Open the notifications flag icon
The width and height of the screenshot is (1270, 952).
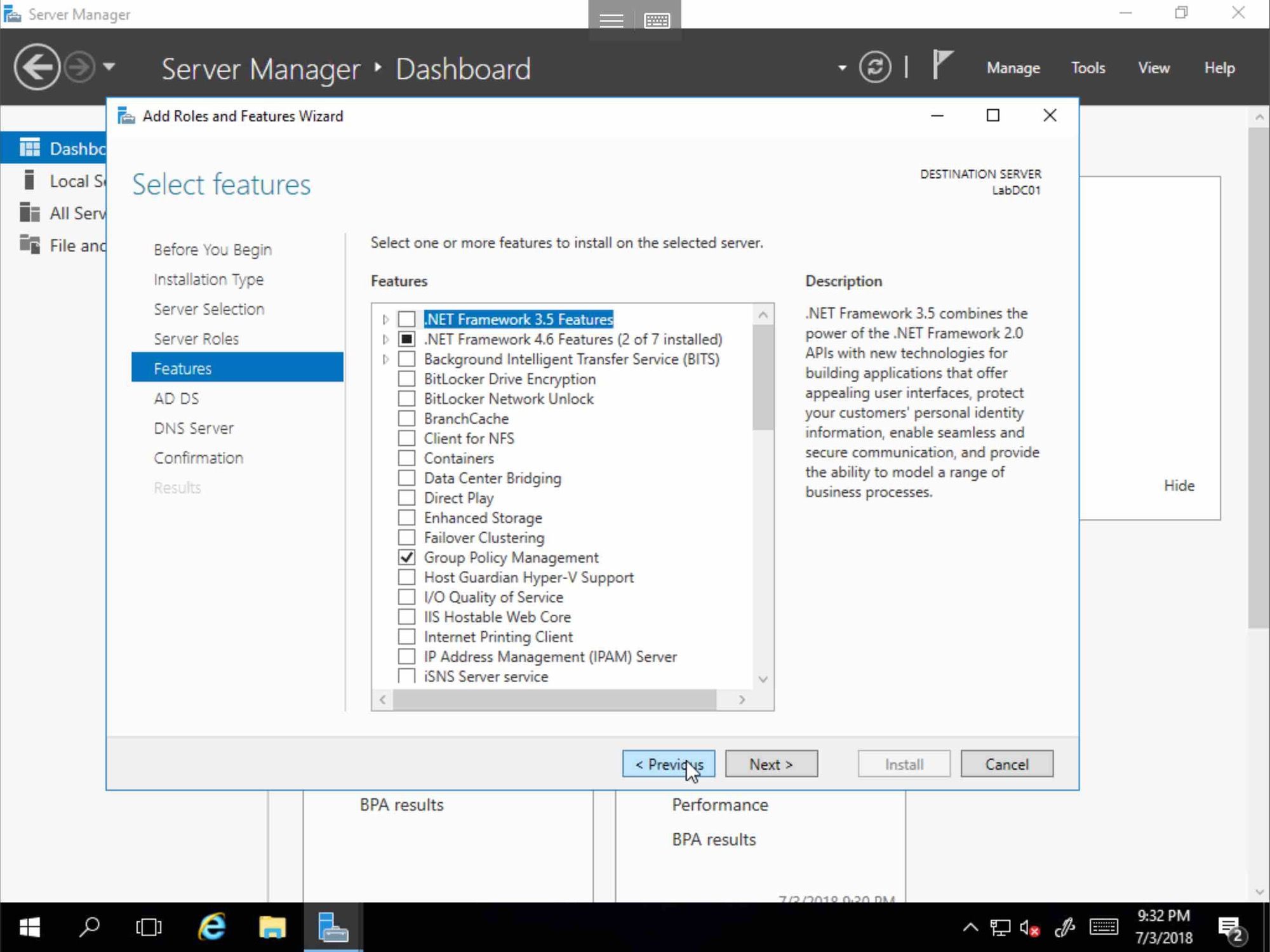pyautogui.click(x=942, y=65)
